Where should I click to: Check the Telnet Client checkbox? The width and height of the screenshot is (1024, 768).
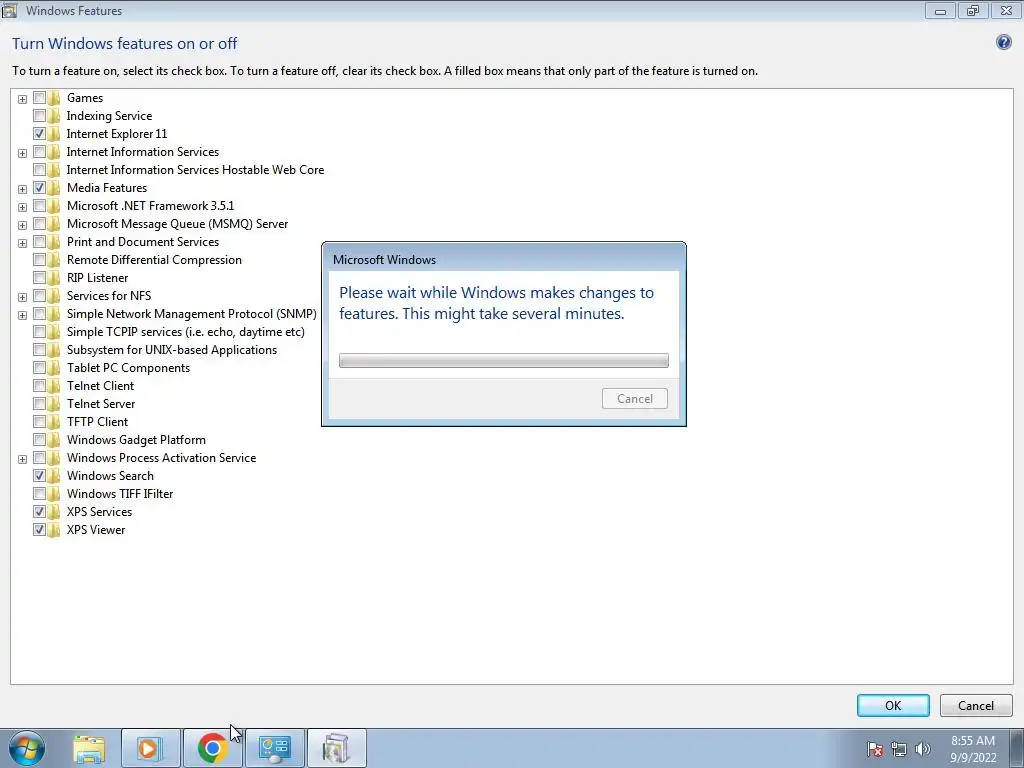[x=39, y=386]
